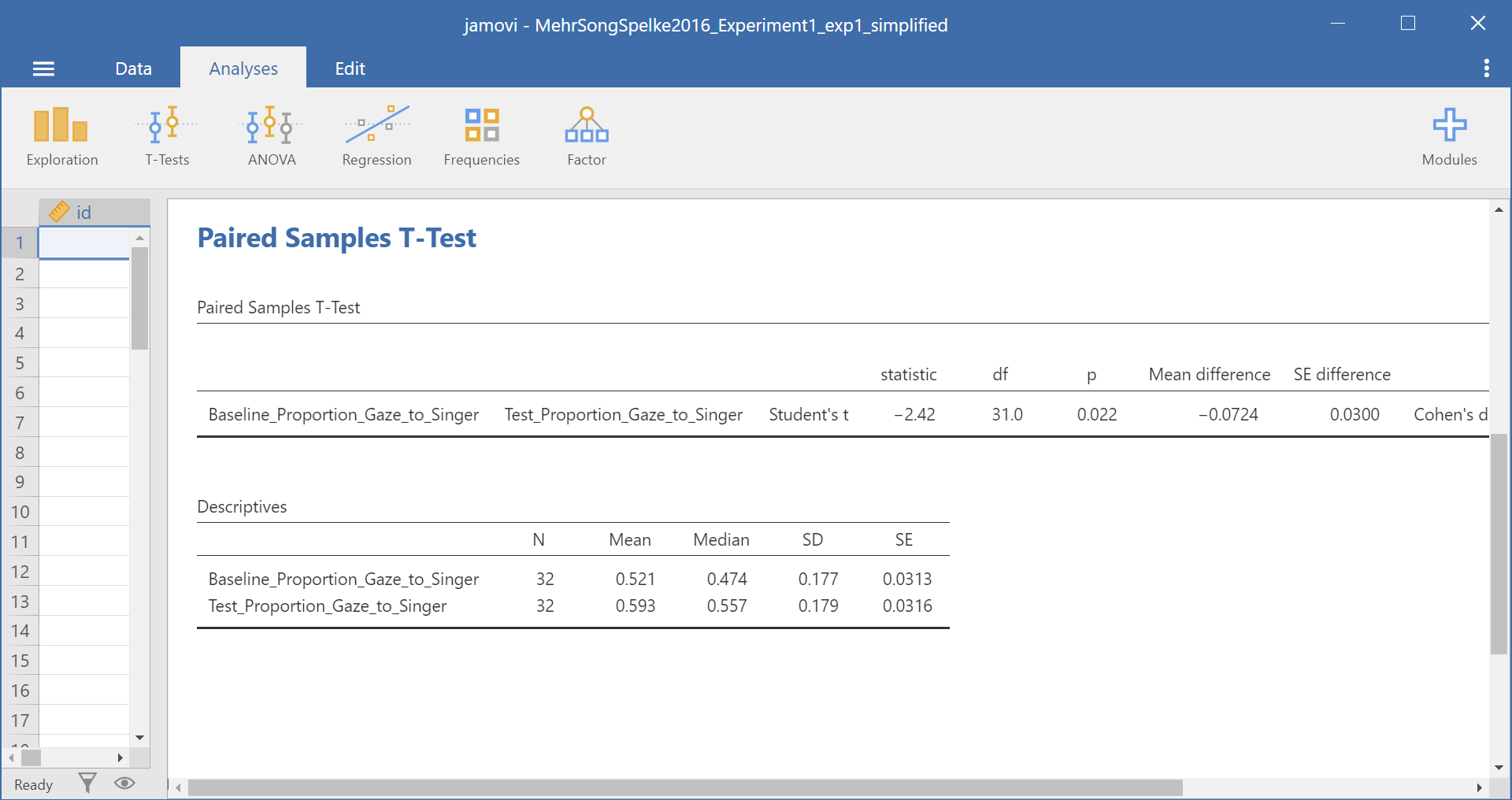Click the first cell in the id column
The height and width of the screenshot is (800, 1512).
point(83,243)
